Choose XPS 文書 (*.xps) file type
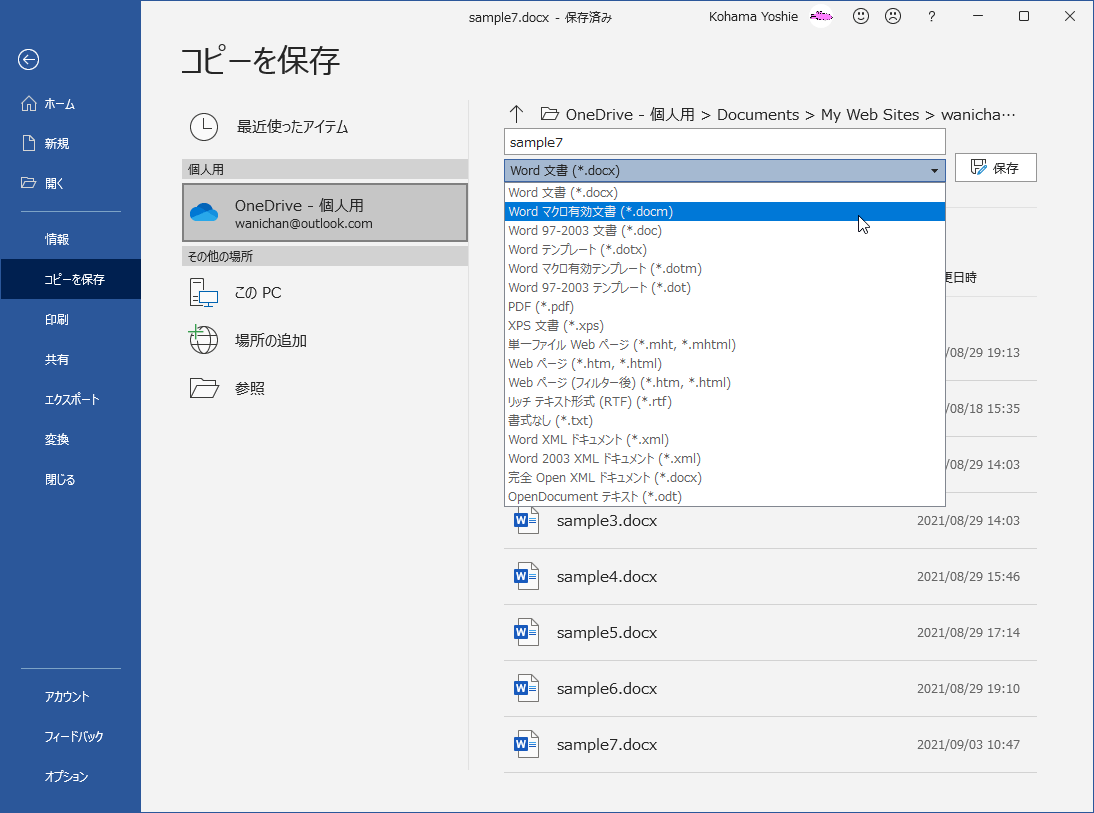Image resolution: width=1094 pixels, height=813 pixels. point(724,325)
